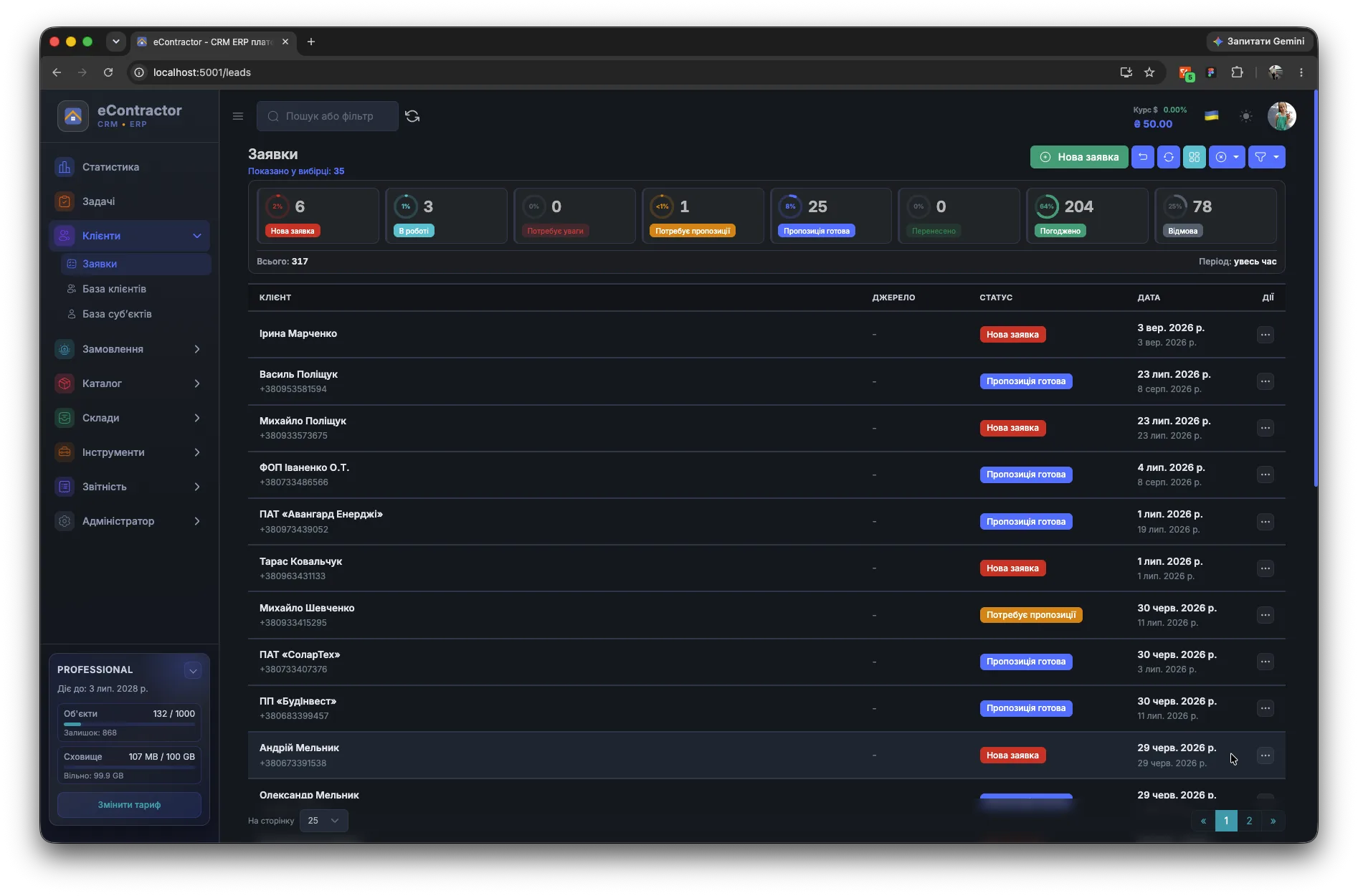Open the База клієнтів submenu item
The height and width of the screenshot is (896, 1358).
click(136, 289)
